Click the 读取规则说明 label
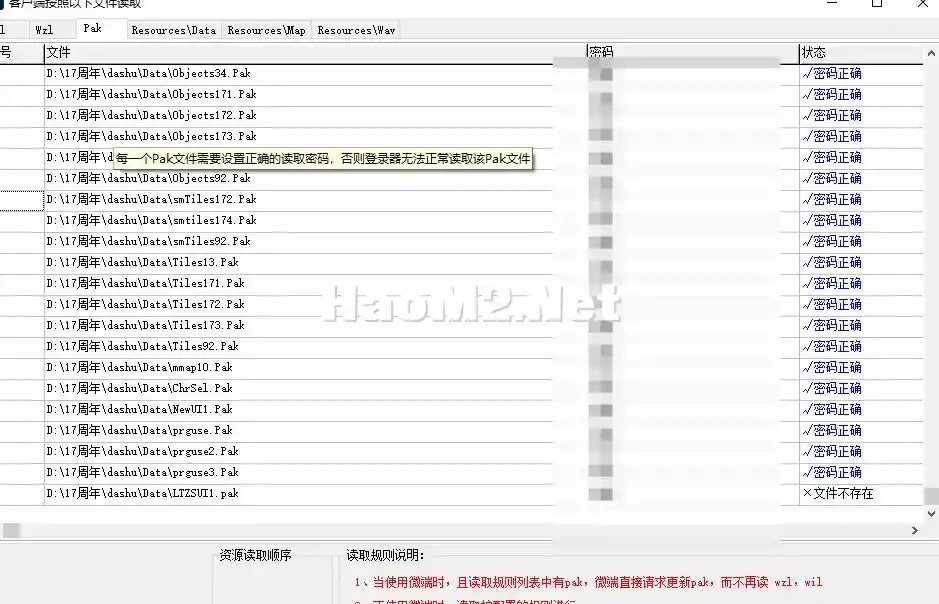This screenshot has width=939, height=604. [x=385, y=555]
